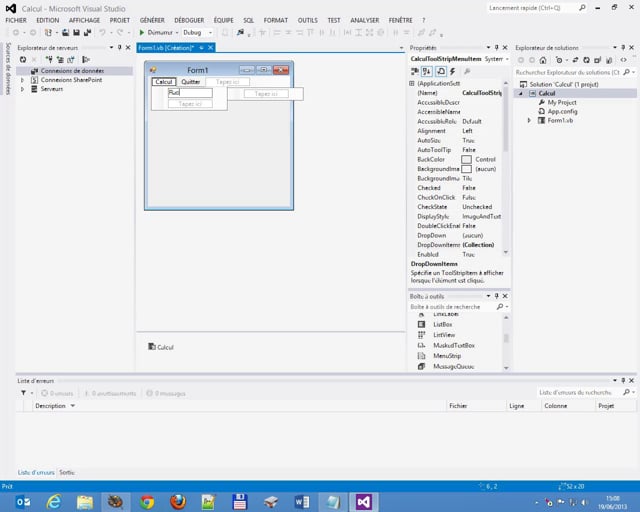Click the BackColor color swatch
This screenshot has width=640, height=512.
click(x=466, y=160)
